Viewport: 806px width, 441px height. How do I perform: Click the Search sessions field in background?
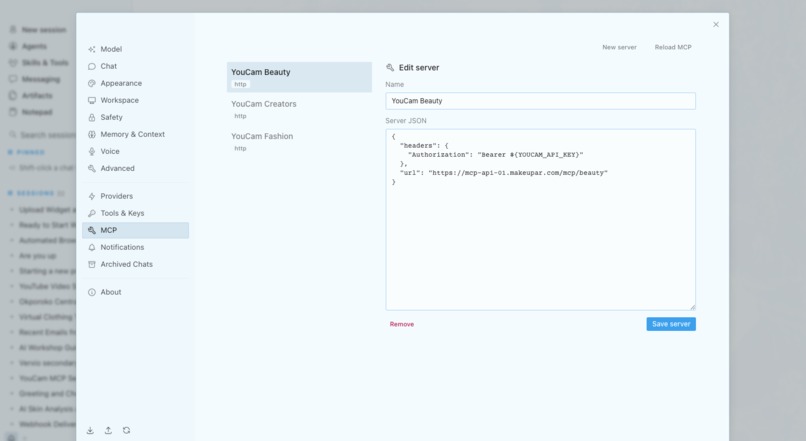[x=42, y=135]
